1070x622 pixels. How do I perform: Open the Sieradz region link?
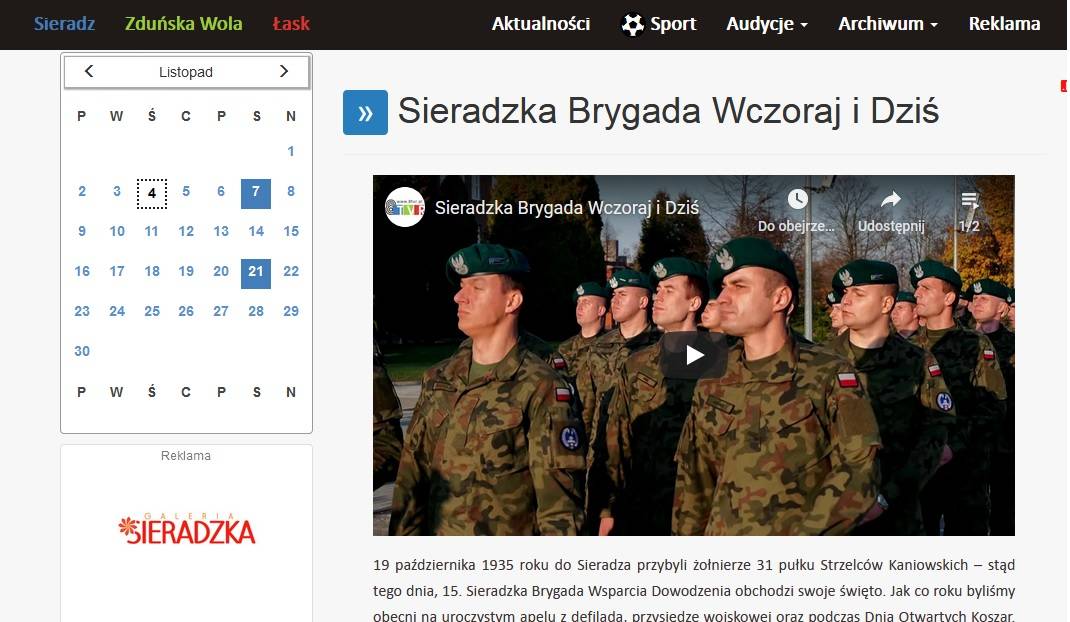pyautogui.click(x=64, y=24)
